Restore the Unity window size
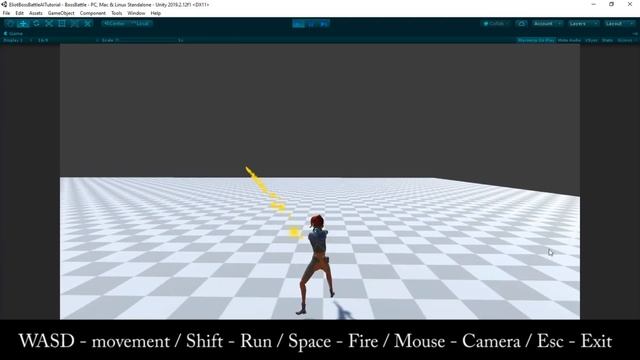The width and height of the screenshot is (640, 360). pyautogui.click(x=611, y=4)
